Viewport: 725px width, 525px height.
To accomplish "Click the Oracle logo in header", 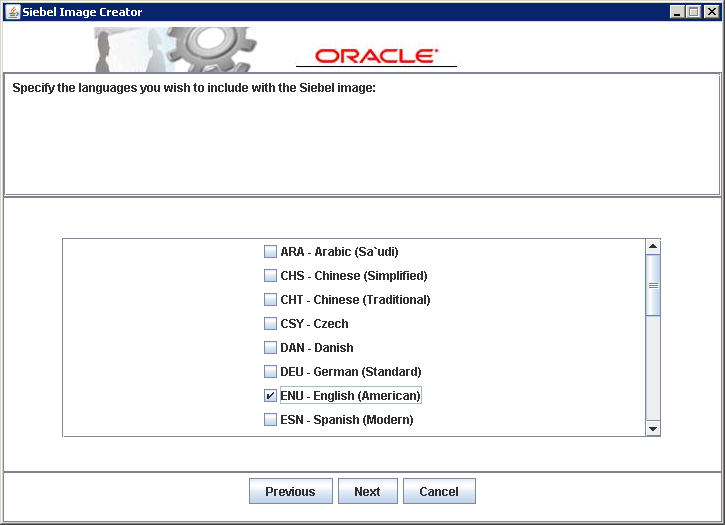I will [376, 56].
